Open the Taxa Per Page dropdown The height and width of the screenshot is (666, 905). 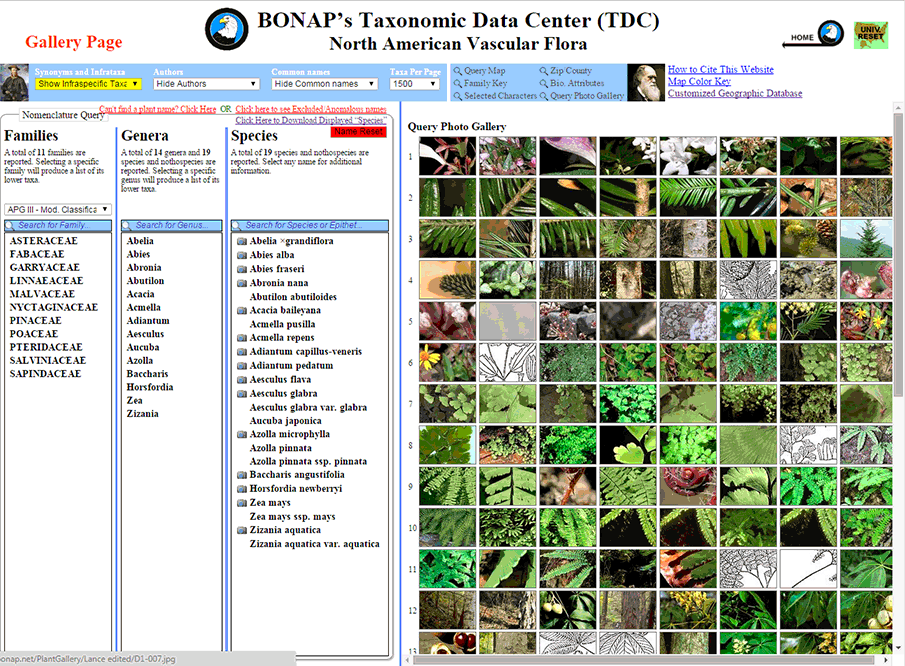(x=414, y=84)
